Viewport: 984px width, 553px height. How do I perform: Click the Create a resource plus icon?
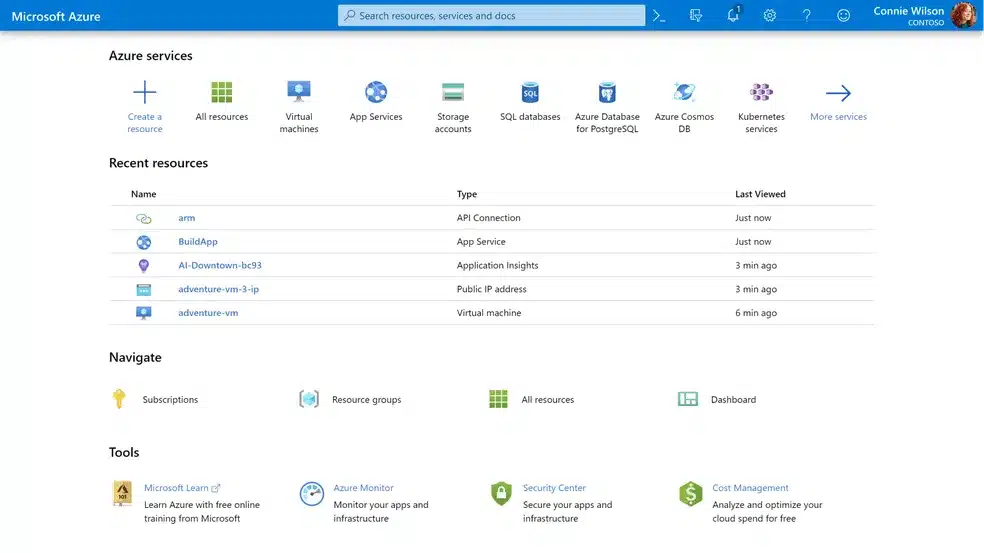(x=145, y=92)
